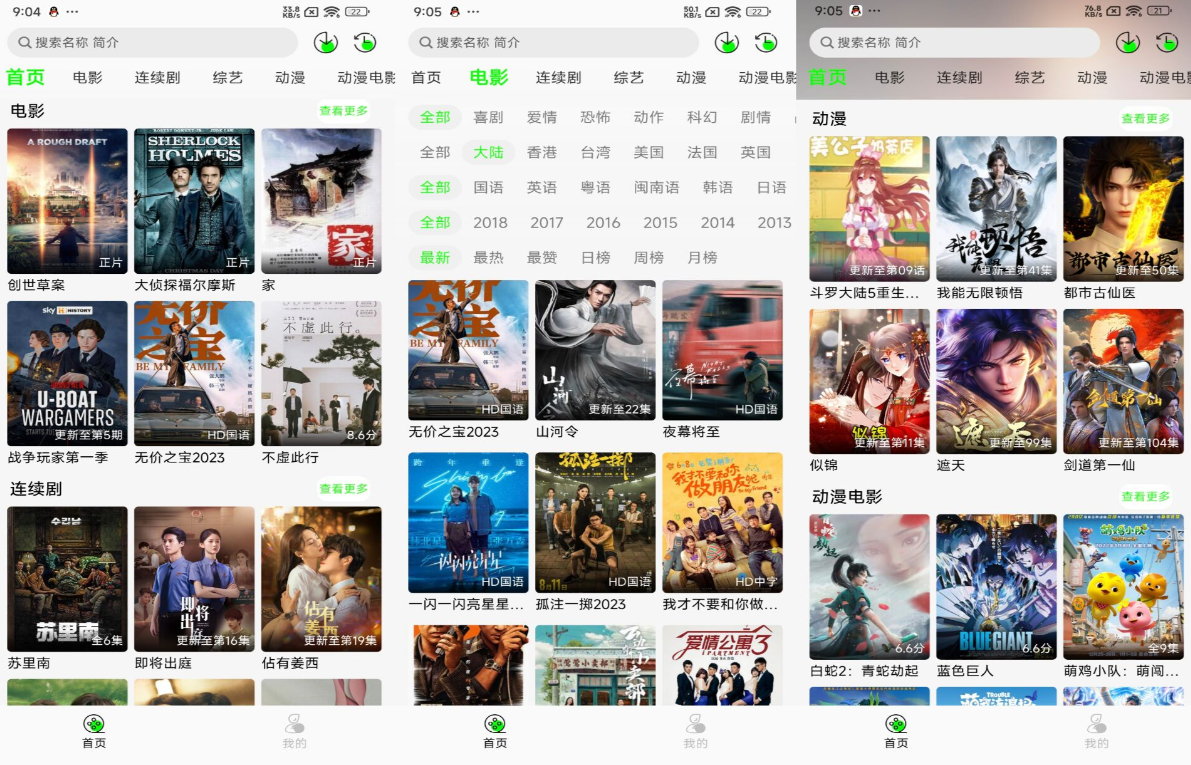Select the 喜剧 genre filter chip
The image size is (1191, 765).
[x=488, y=117]
